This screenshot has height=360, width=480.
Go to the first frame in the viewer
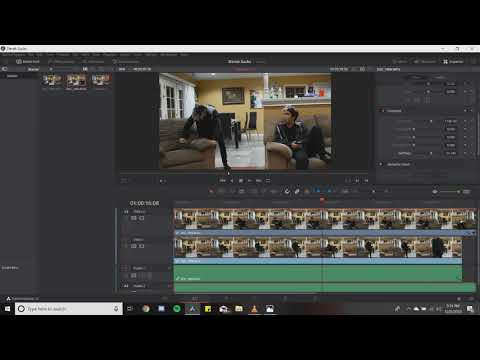pyautogui.click(x=222, y=180)
